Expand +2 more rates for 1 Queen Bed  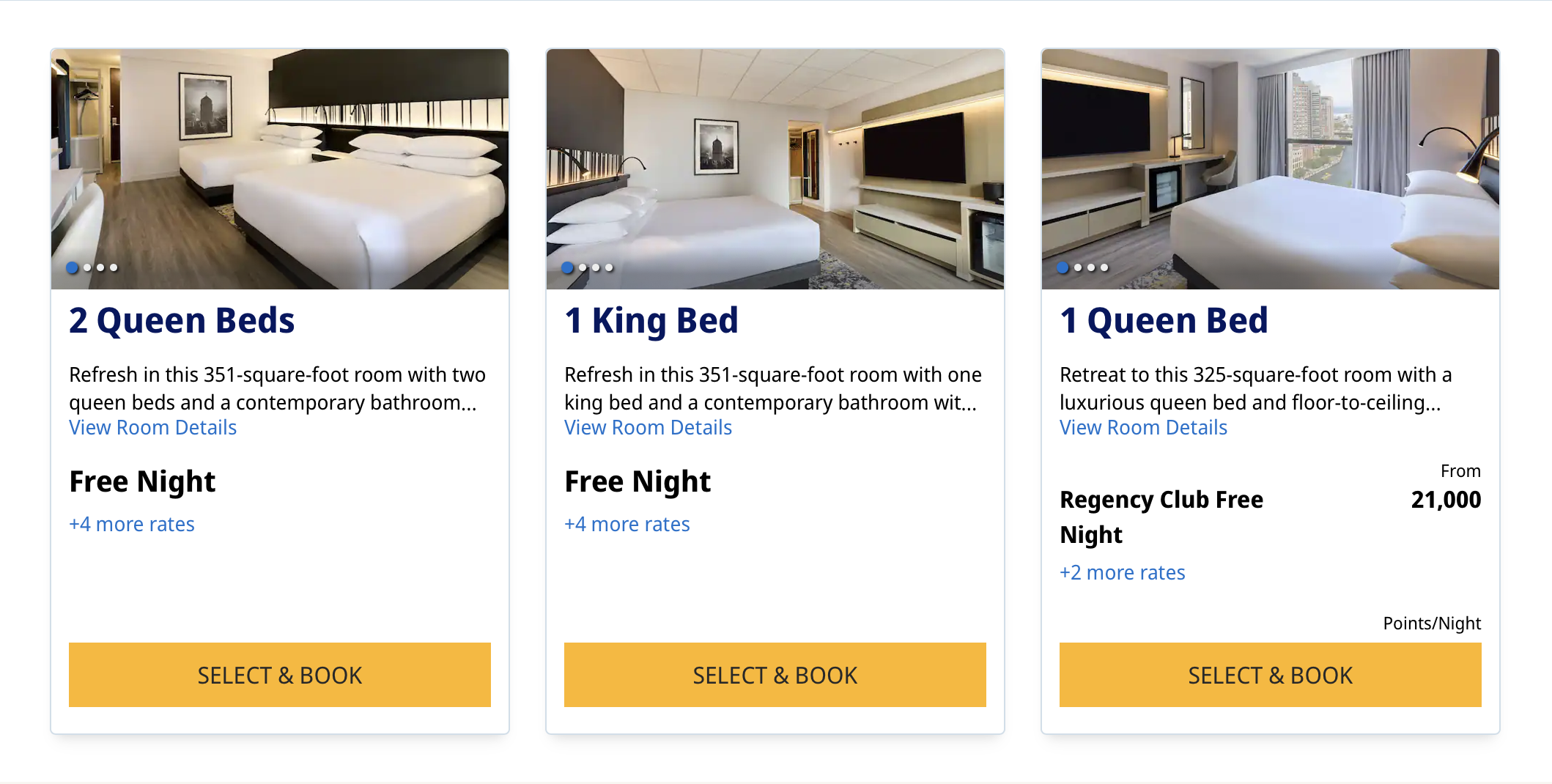point(1122,572)
